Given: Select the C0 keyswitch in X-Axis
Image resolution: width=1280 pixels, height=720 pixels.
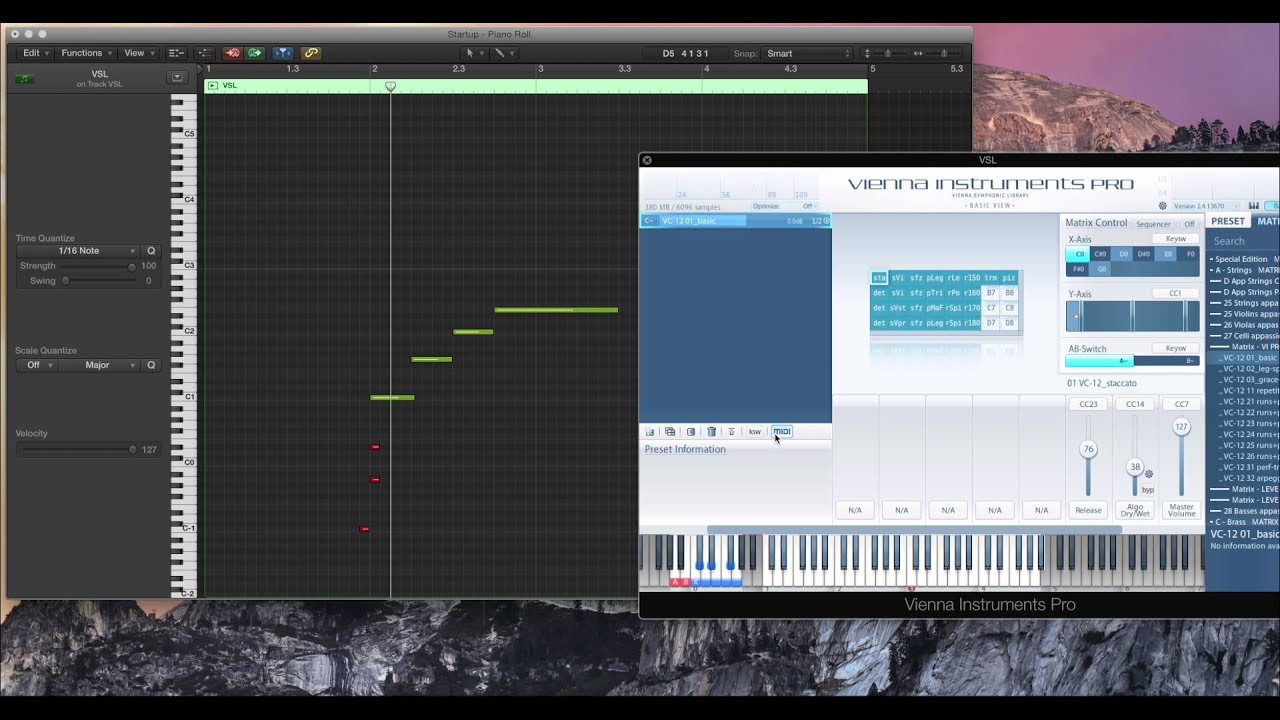Looking at the screenshot, I should (x=1078, y=254).
